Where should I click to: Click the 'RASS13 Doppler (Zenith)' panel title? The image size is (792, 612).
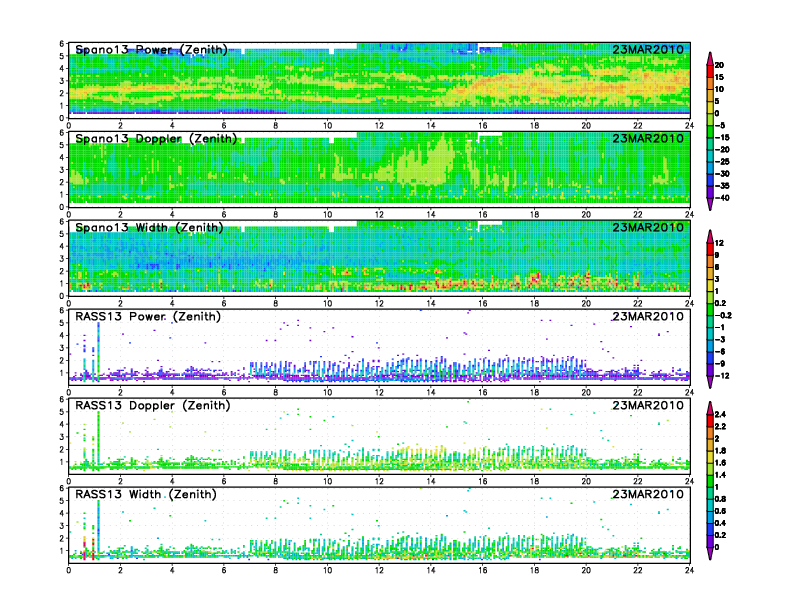(153, 405)
